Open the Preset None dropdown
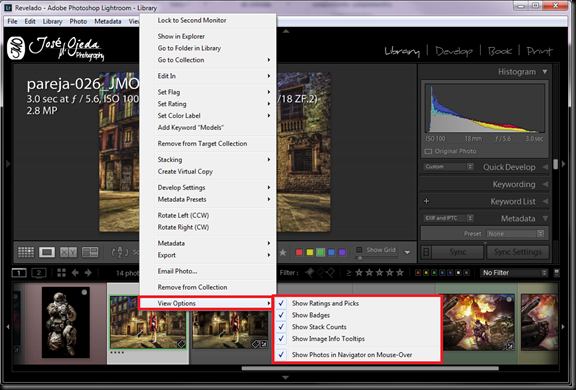 [x=515, y=234]
